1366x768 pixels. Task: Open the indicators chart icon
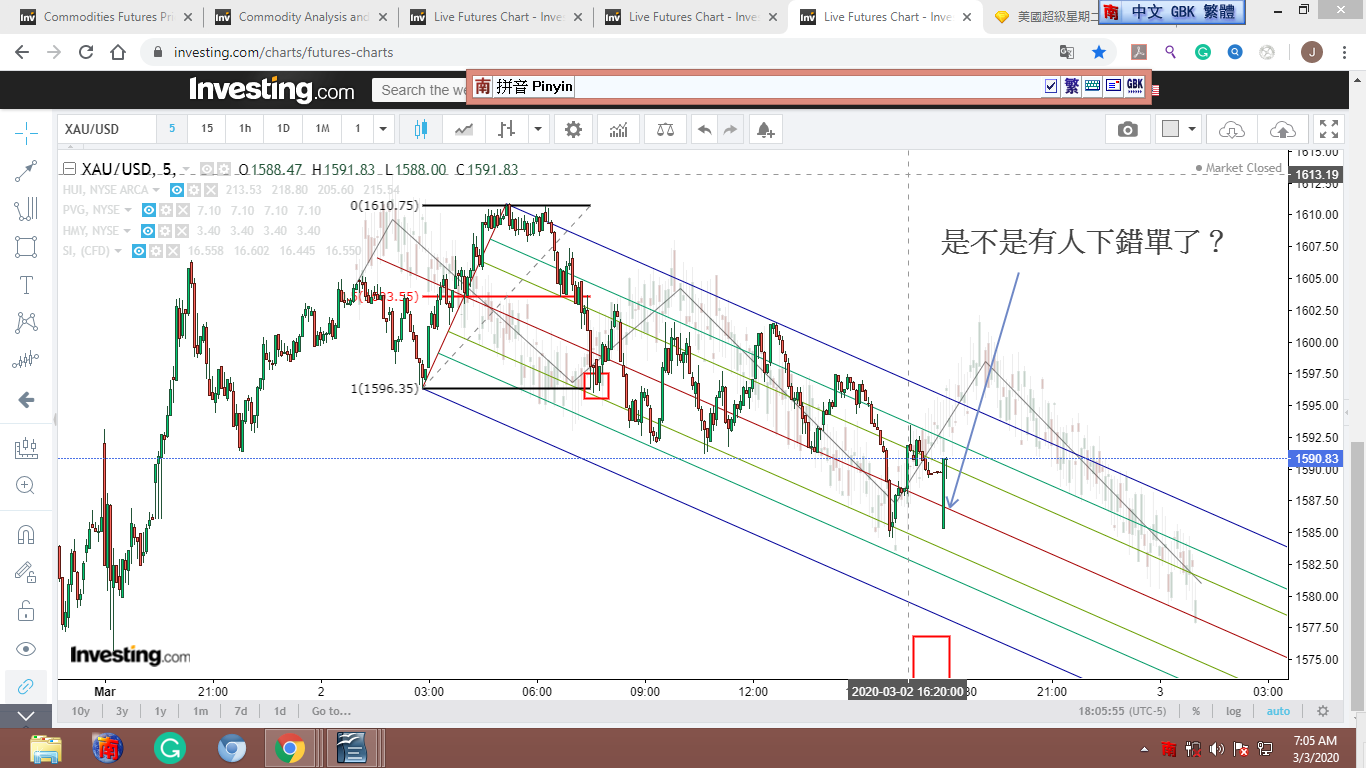[619, 129]
